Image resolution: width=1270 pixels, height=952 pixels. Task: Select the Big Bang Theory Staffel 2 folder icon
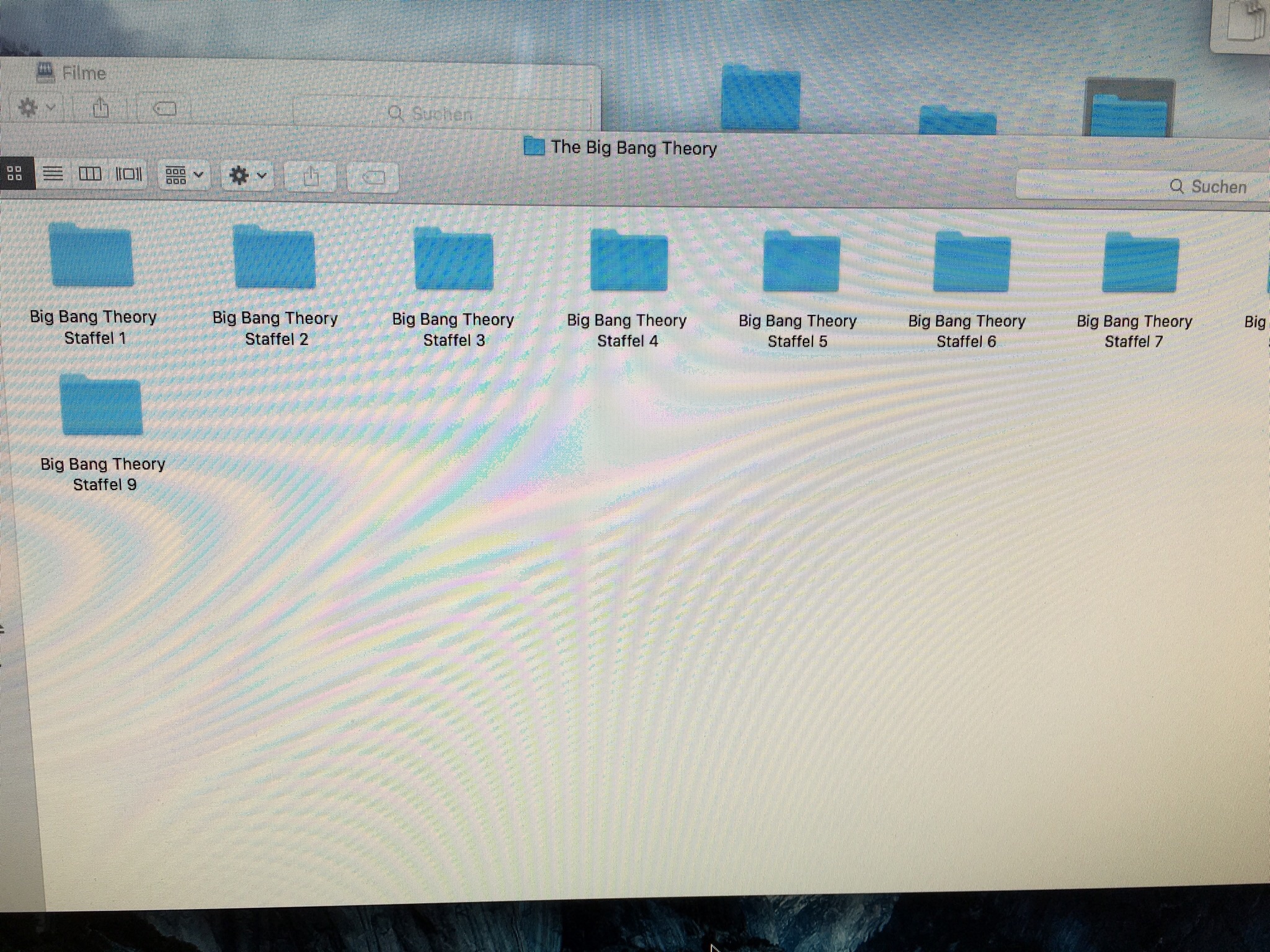tap(275, 257)
